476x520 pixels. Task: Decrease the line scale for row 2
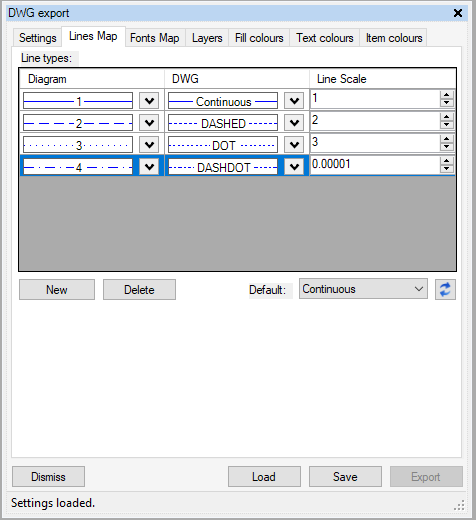(x=446, y=125)
